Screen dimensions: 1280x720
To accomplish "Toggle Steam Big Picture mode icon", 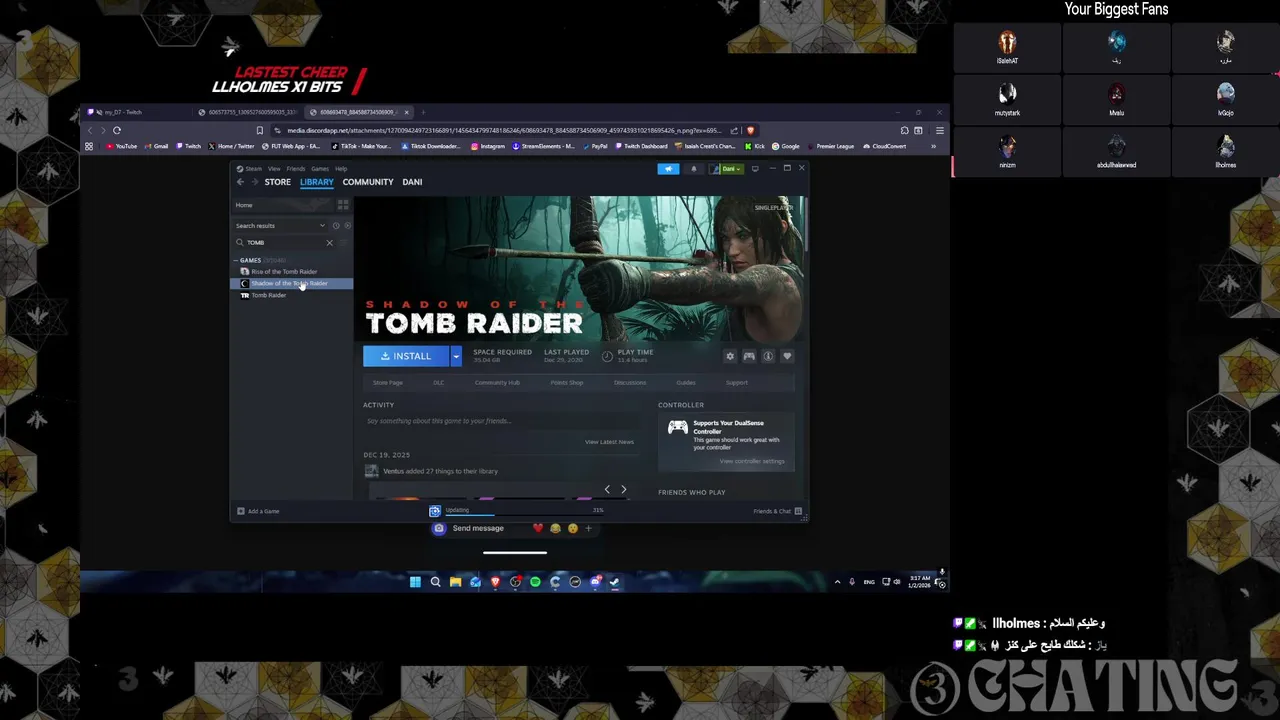I will [755, 169].
